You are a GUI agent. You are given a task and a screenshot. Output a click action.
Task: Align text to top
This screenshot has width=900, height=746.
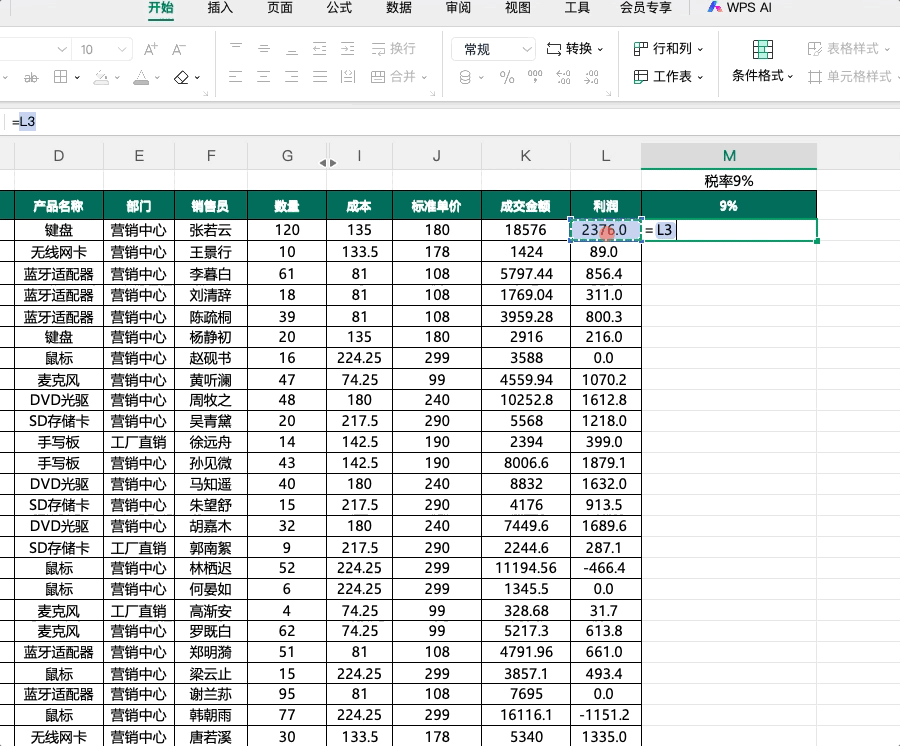coord(236,49)
